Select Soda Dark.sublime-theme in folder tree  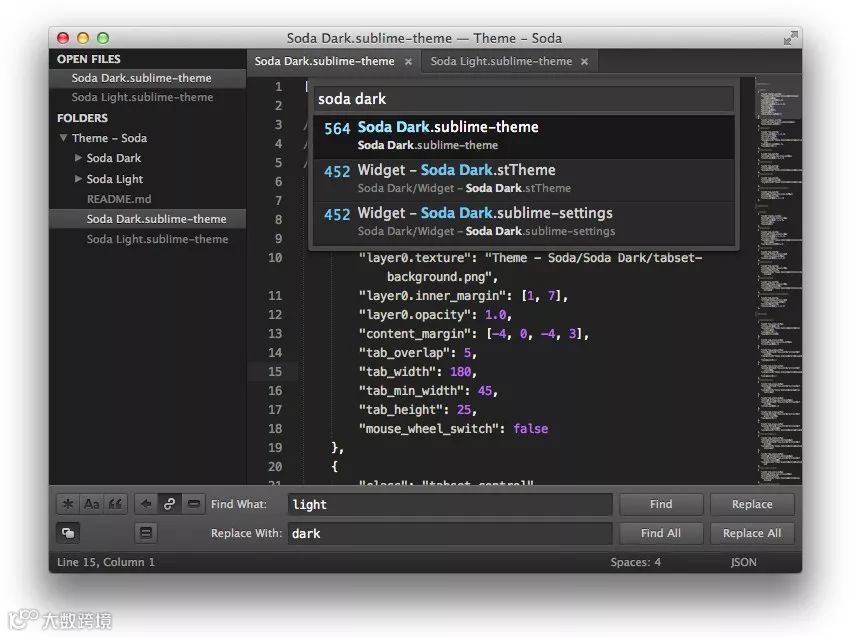(147, 219)
